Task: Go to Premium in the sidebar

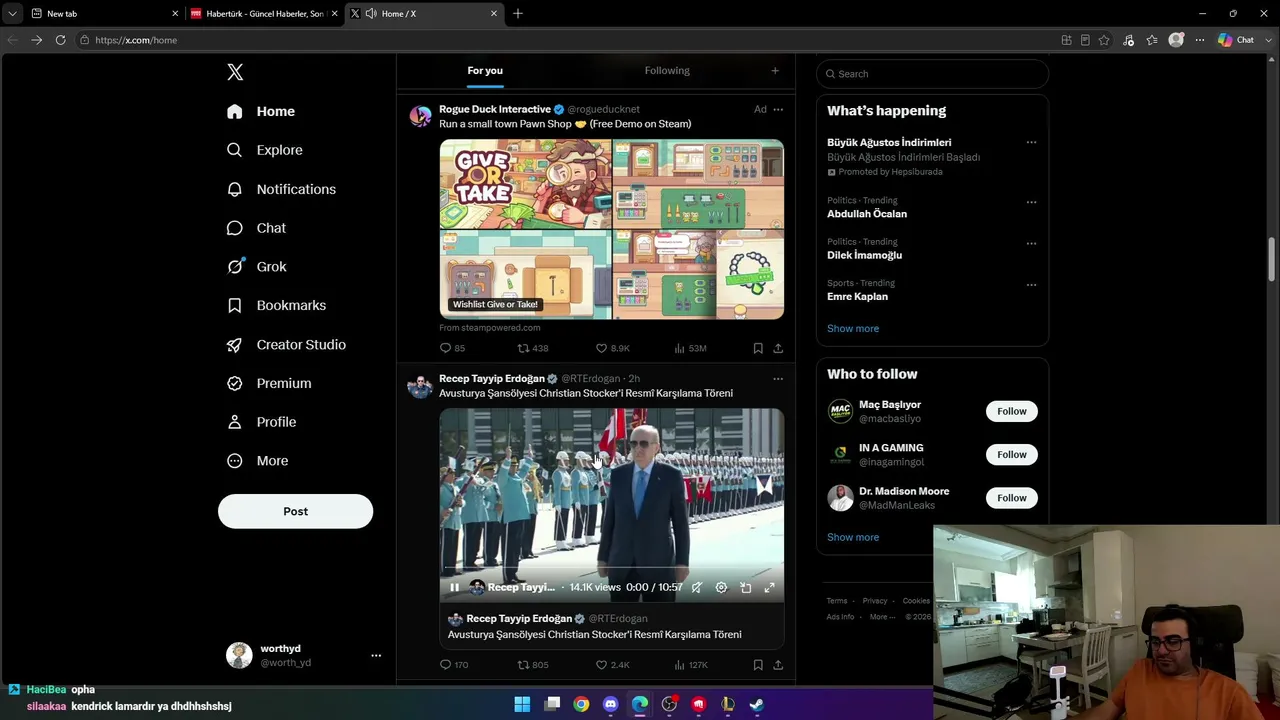Action: point(269,383)
